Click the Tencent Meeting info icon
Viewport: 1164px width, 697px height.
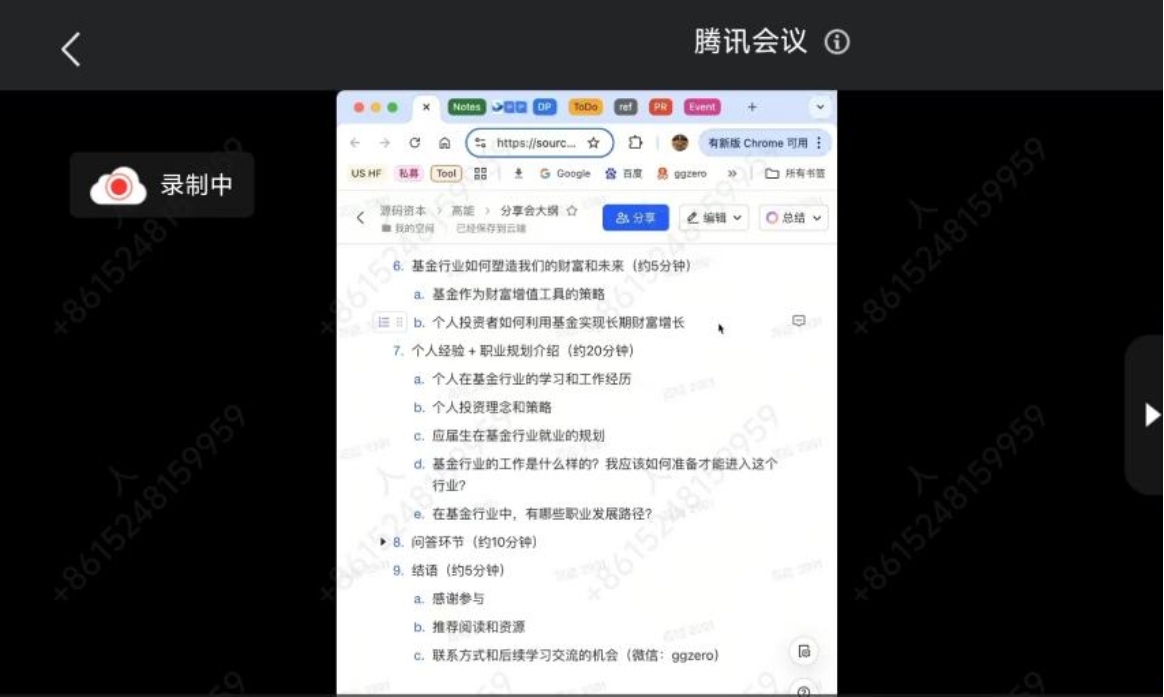click(x=837, y=42)
